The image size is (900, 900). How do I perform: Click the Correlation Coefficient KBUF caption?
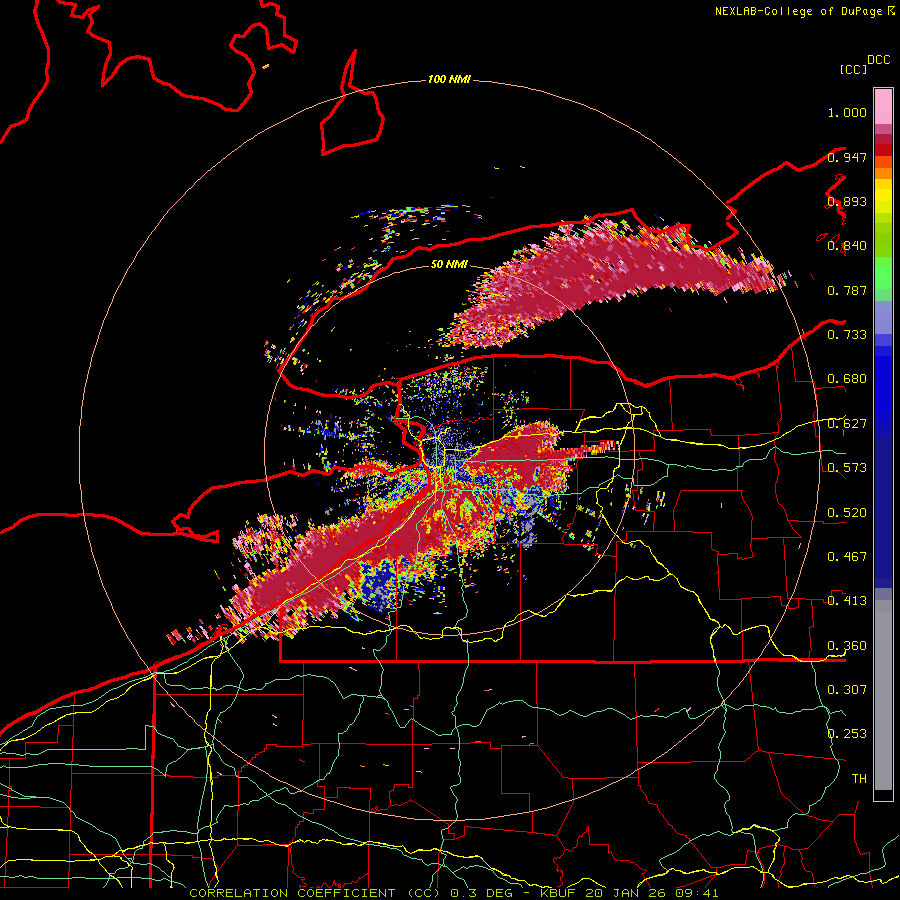point(453,893)
